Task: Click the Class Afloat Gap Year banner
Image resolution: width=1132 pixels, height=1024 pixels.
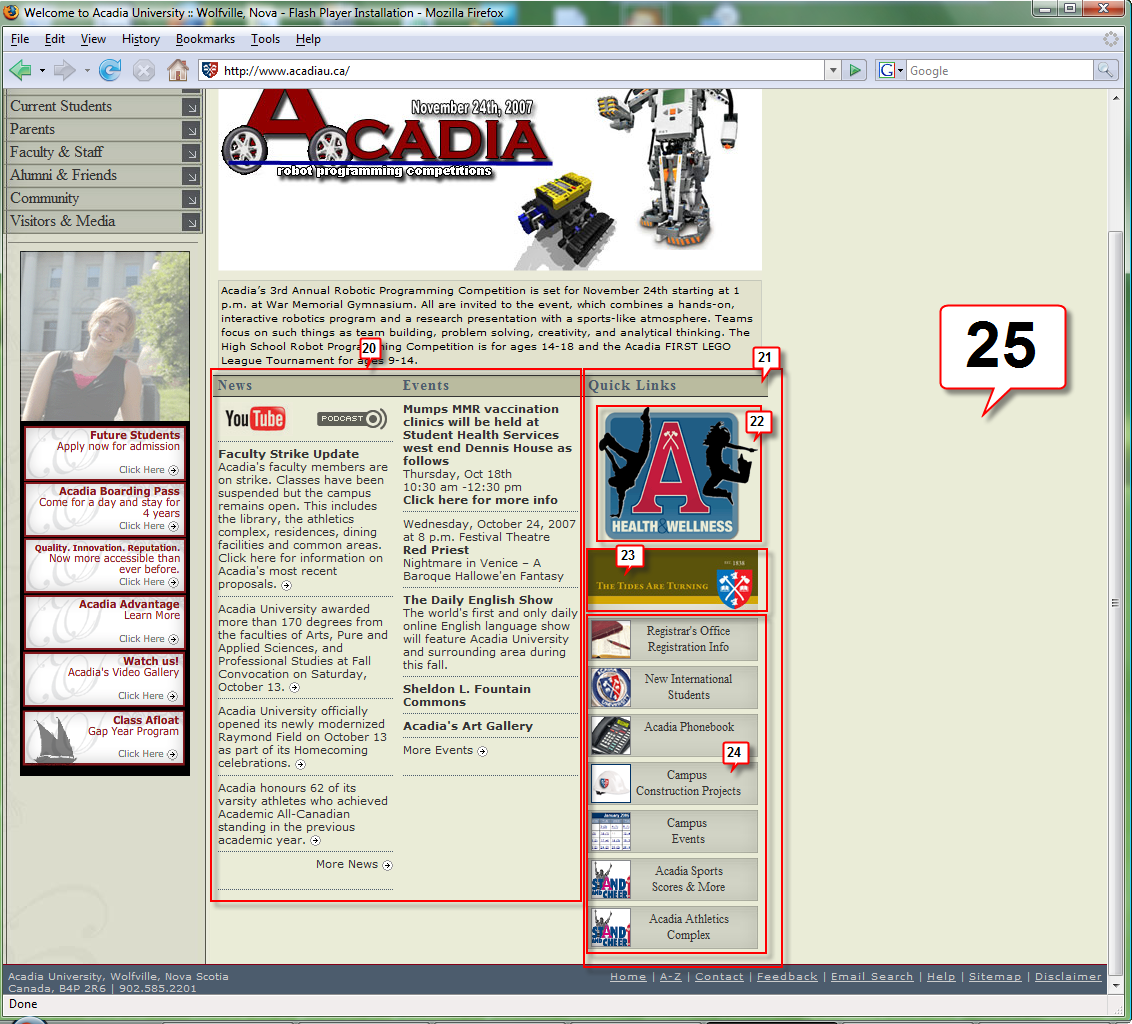Action: 105,737
